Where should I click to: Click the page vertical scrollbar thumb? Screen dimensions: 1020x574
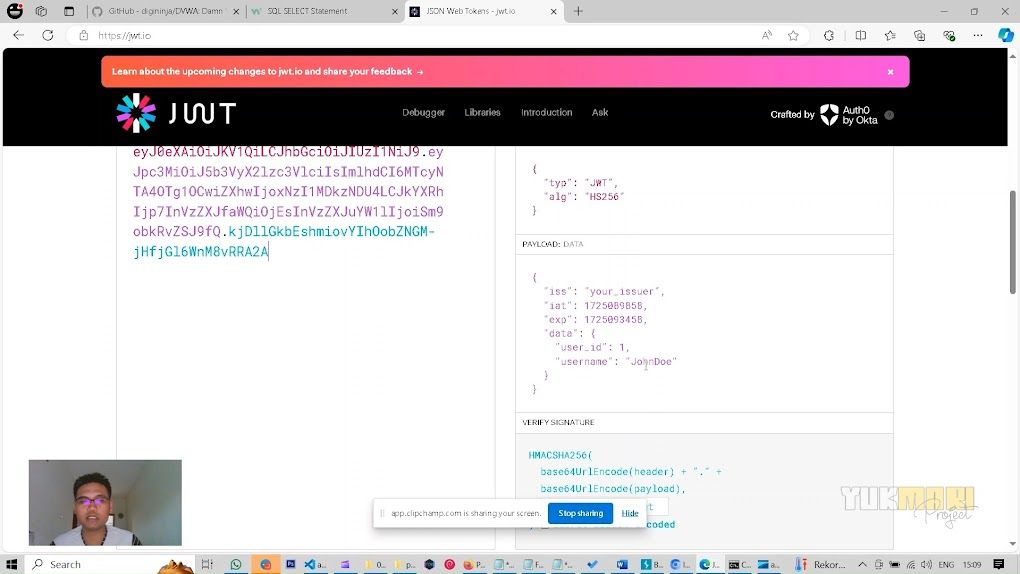point(1012,241)
